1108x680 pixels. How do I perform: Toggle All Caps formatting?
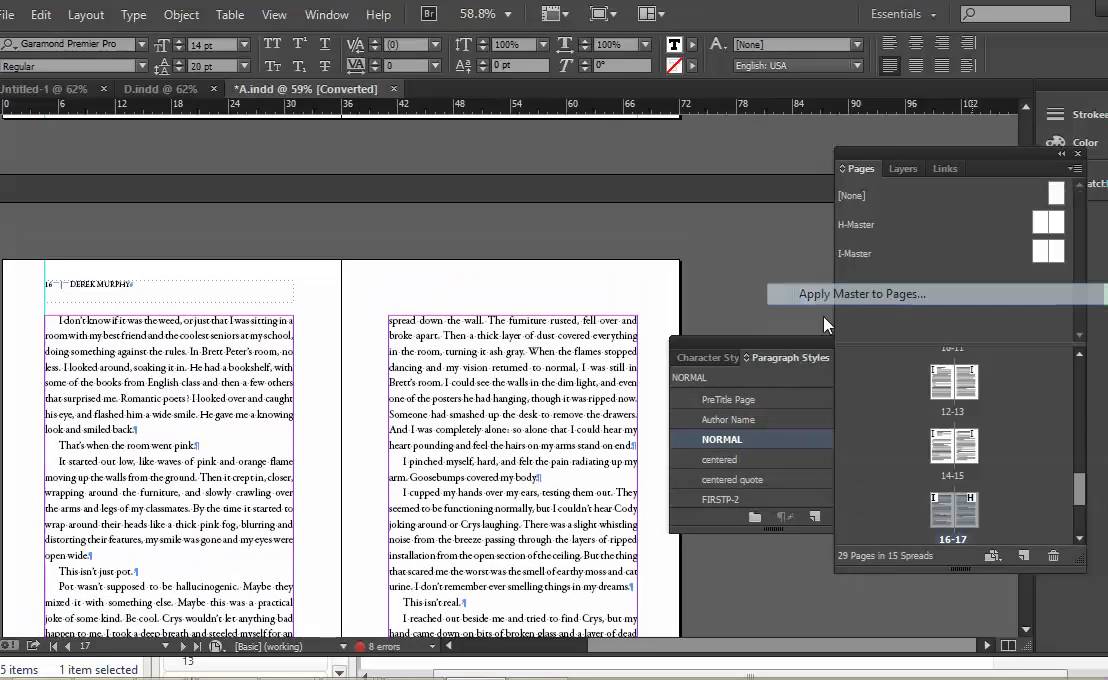[x=273, y=44]
